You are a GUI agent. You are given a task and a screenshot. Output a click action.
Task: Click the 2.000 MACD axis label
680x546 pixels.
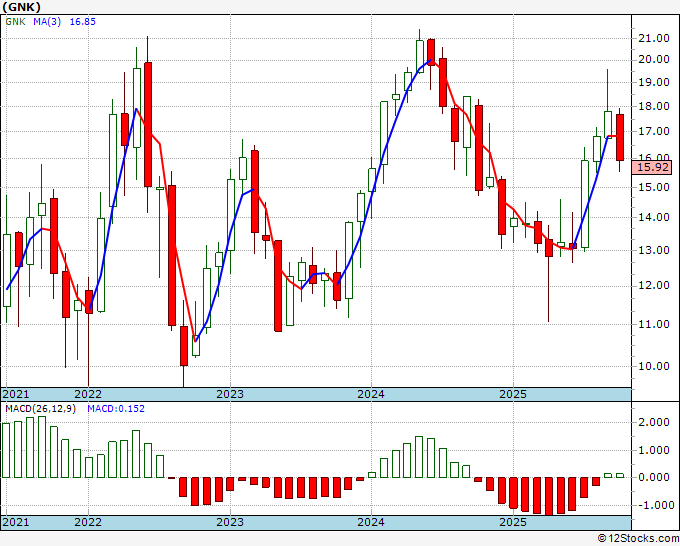tap(654, 422)
